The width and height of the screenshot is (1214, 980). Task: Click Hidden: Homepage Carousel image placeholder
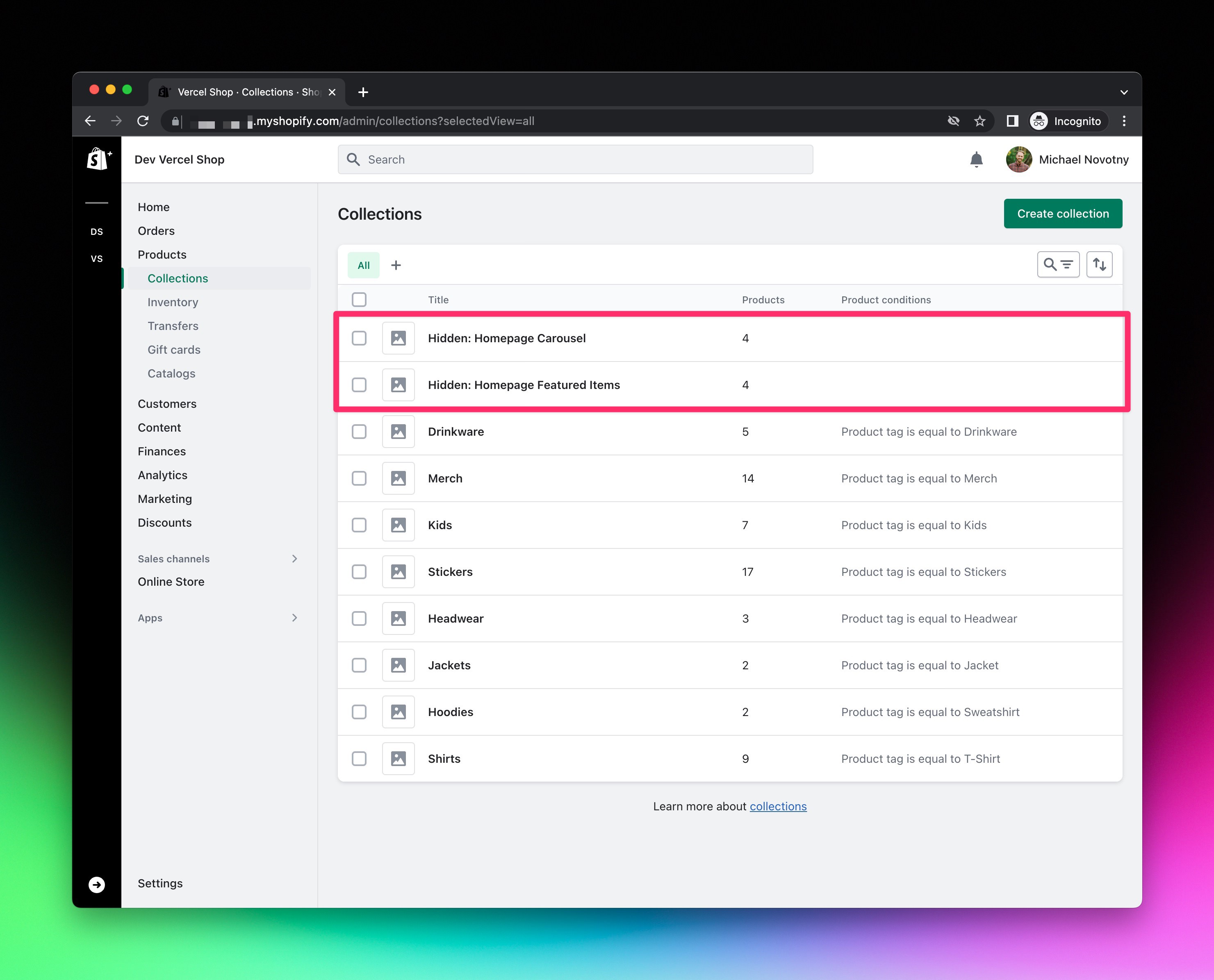[398, 338]
